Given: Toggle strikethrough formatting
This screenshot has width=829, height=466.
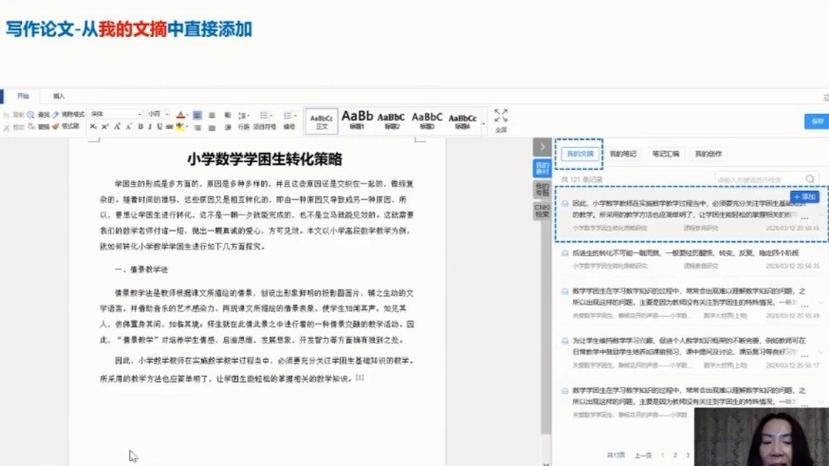Looking at the screenshot, I should pyautogui.click(x=169, y=127).
